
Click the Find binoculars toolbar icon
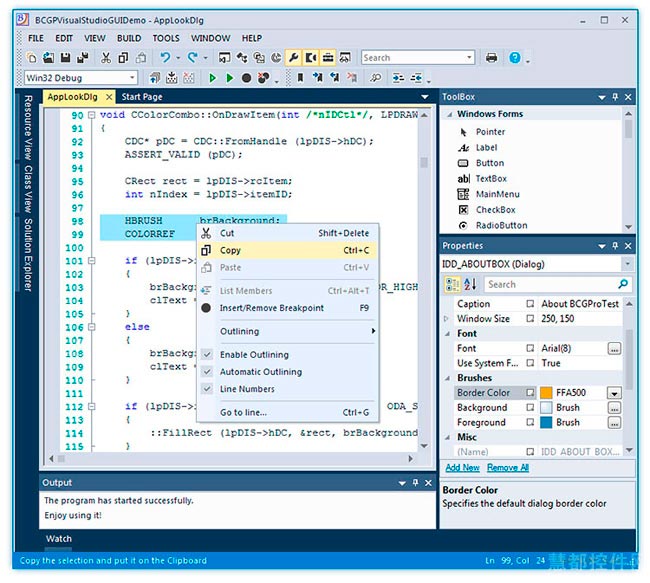pos(376,78)
